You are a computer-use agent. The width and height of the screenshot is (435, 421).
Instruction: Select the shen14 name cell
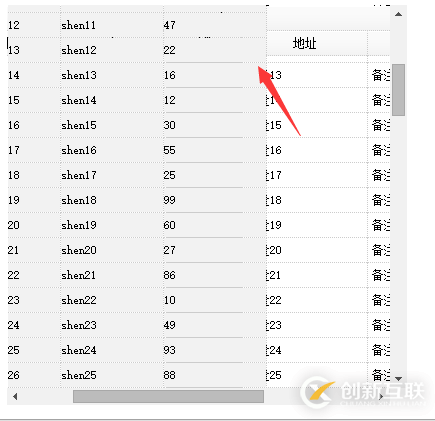pyautogui.click(x=112, y=100)
